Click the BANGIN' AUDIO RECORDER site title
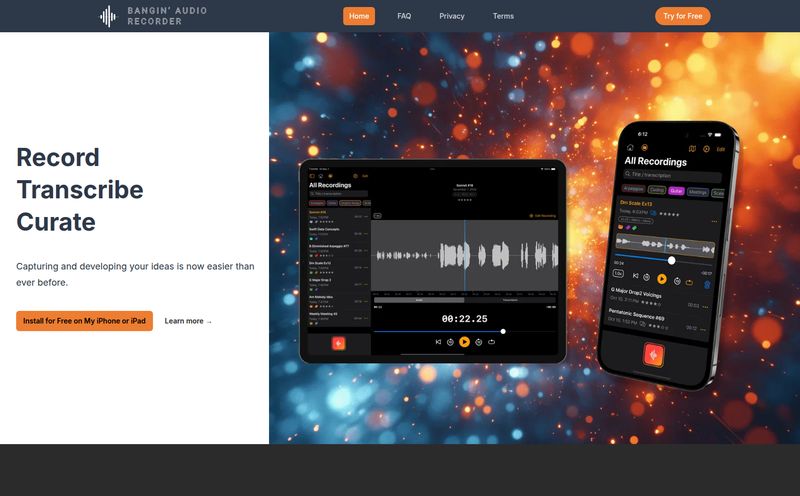 point(167,16)
